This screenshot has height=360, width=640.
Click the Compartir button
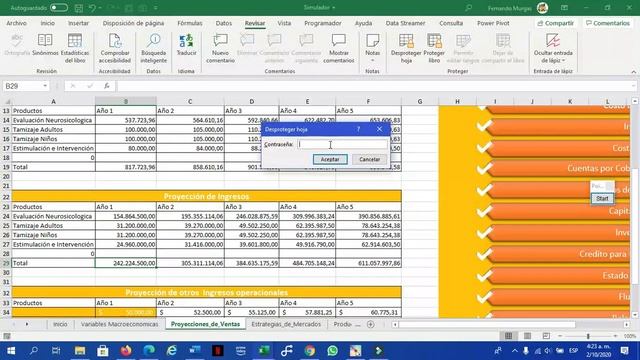556,23
